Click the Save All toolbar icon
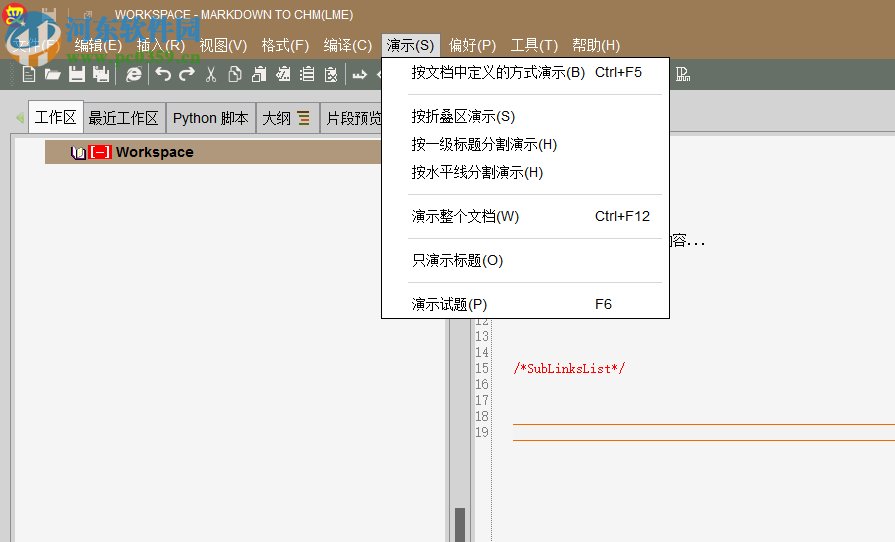This screenshot has height=542, width=895. 101,74
